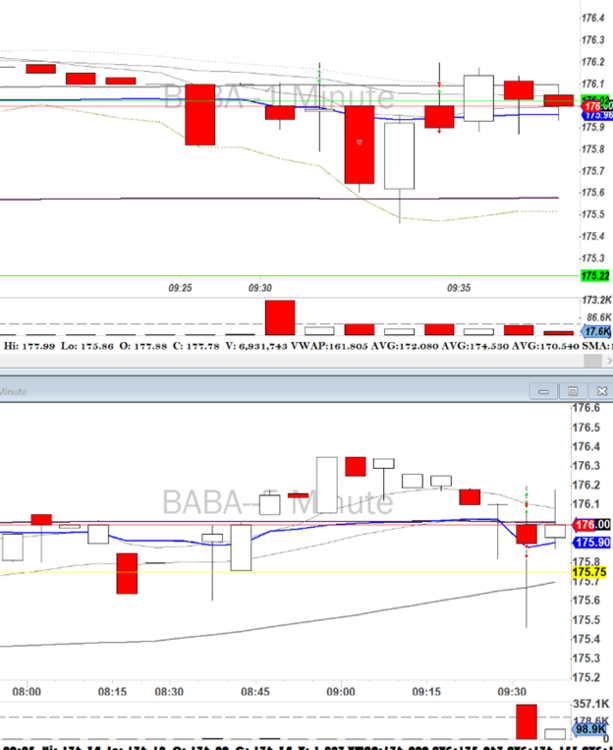Restore the lower BABA chart window
The image size is (613, 750).
(x=573, y=392)
